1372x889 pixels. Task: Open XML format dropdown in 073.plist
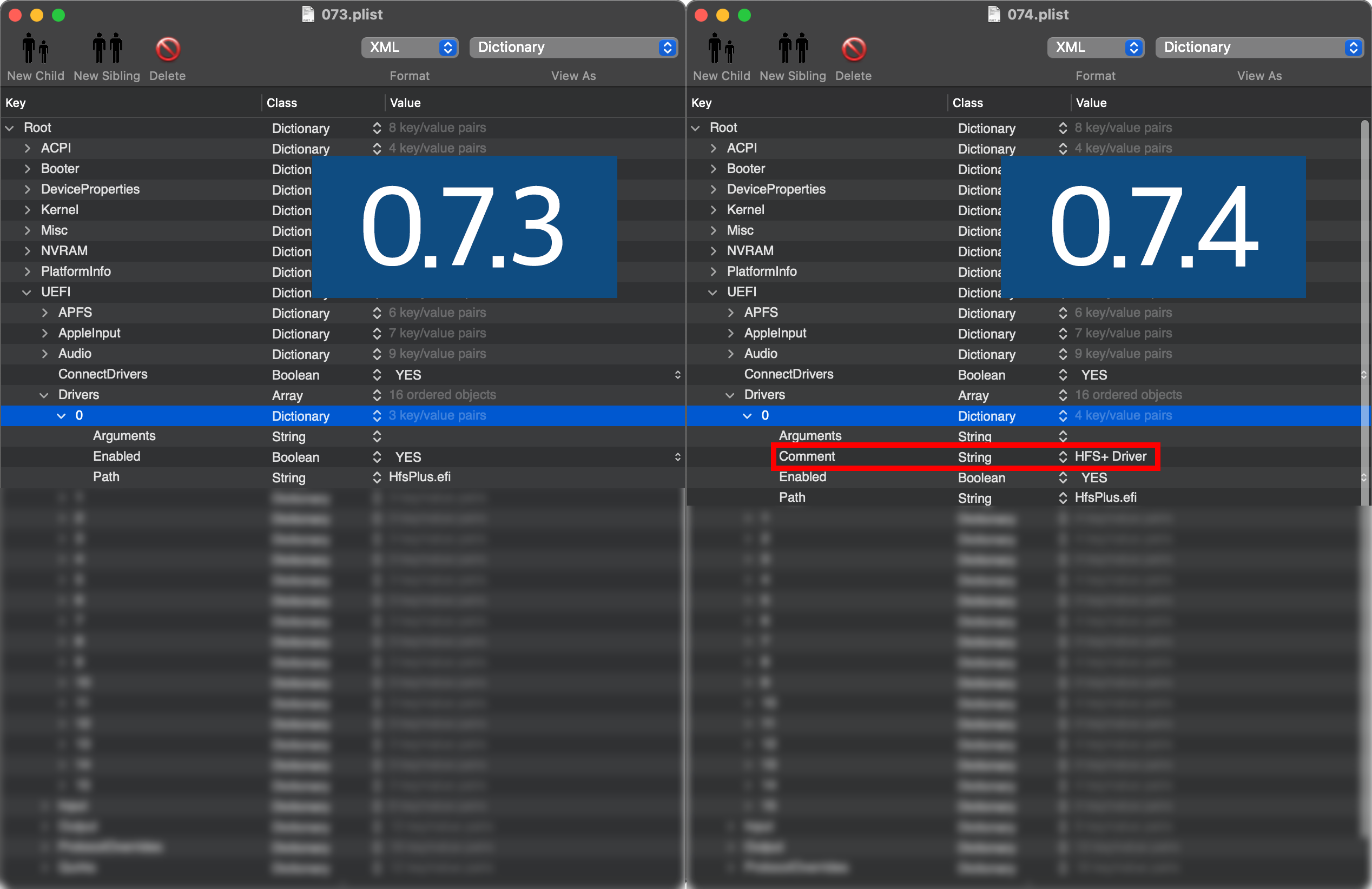coord(410,47)
